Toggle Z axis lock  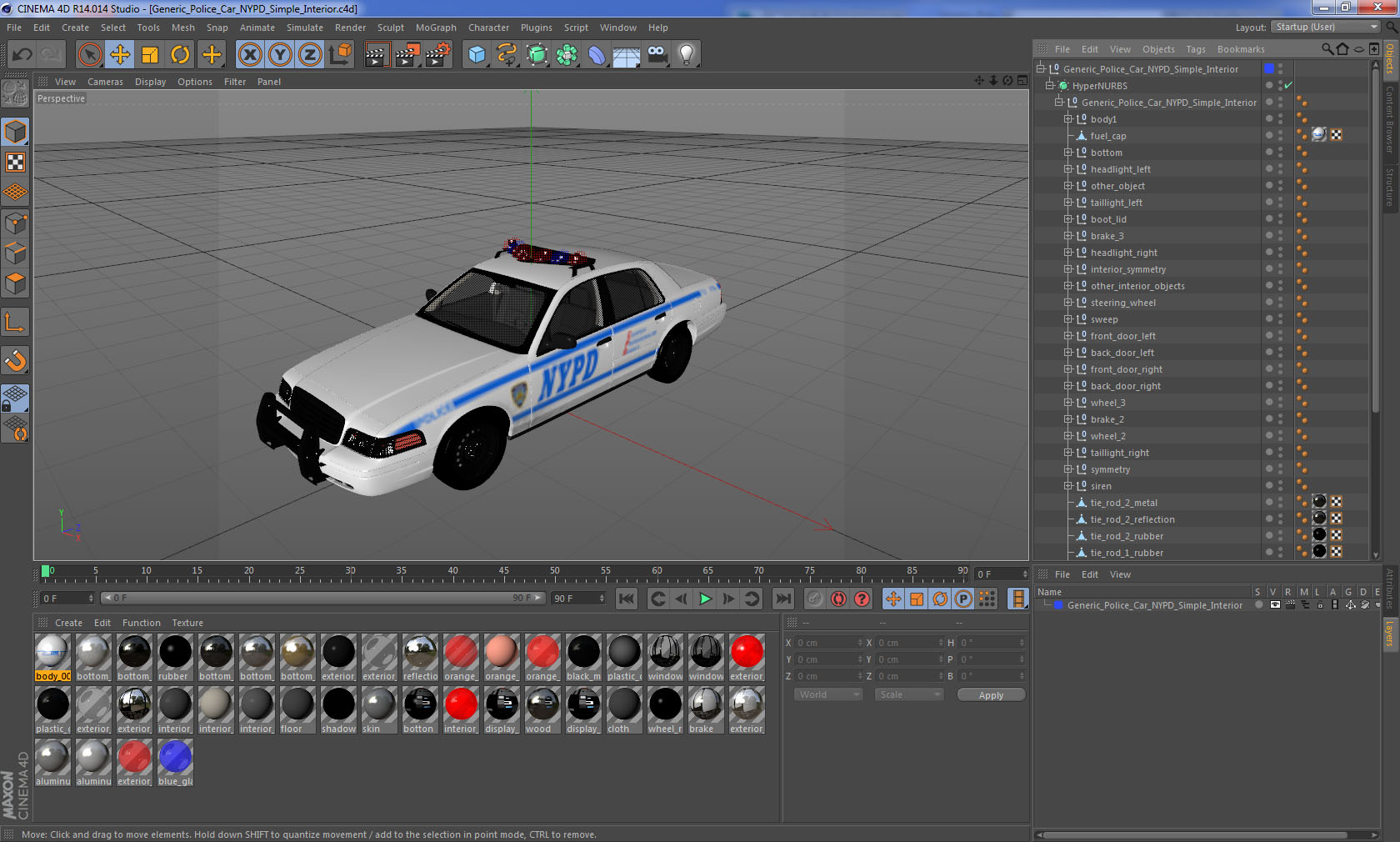(x=310, y=55)
